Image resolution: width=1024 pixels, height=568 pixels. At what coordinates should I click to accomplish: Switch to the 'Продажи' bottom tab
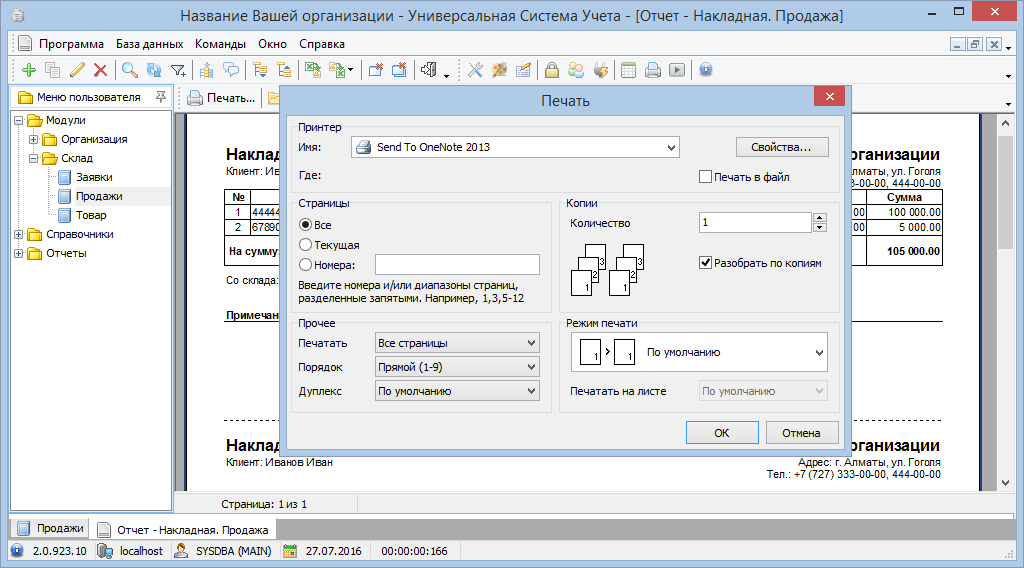pos(50,528)
